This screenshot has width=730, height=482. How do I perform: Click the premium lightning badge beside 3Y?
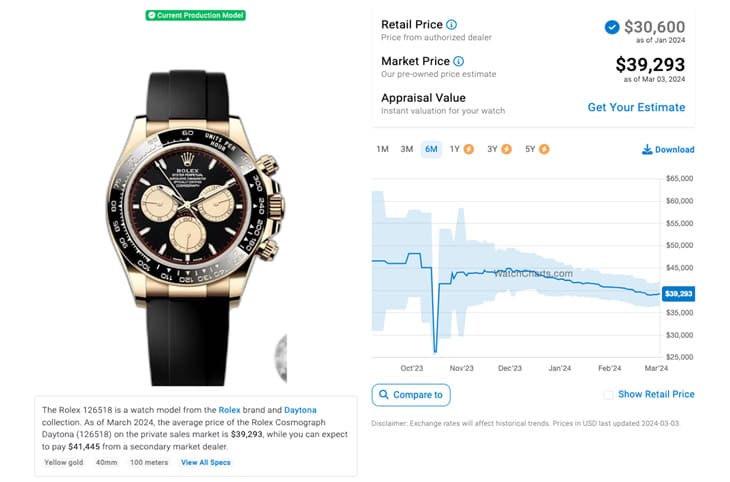pos(507,149)
